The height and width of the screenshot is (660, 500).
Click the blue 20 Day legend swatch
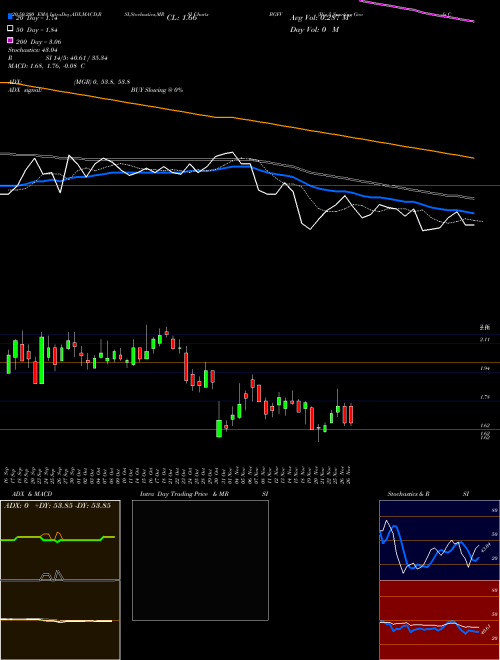[10, 17]
